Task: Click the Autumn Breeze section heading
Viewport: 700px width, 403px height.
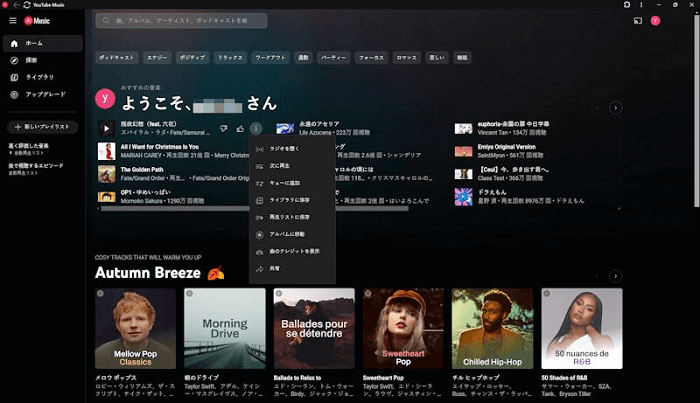Action: coord(159,273)
